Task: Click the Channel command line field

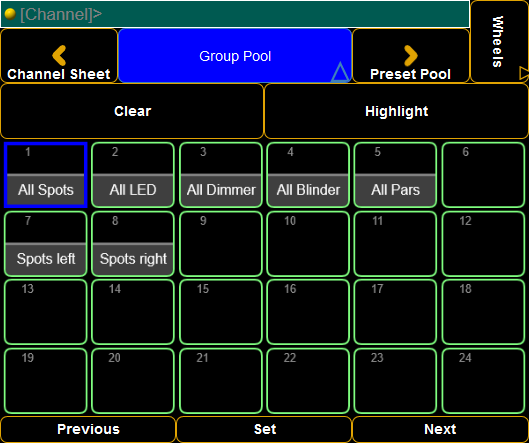Action: 235,14
